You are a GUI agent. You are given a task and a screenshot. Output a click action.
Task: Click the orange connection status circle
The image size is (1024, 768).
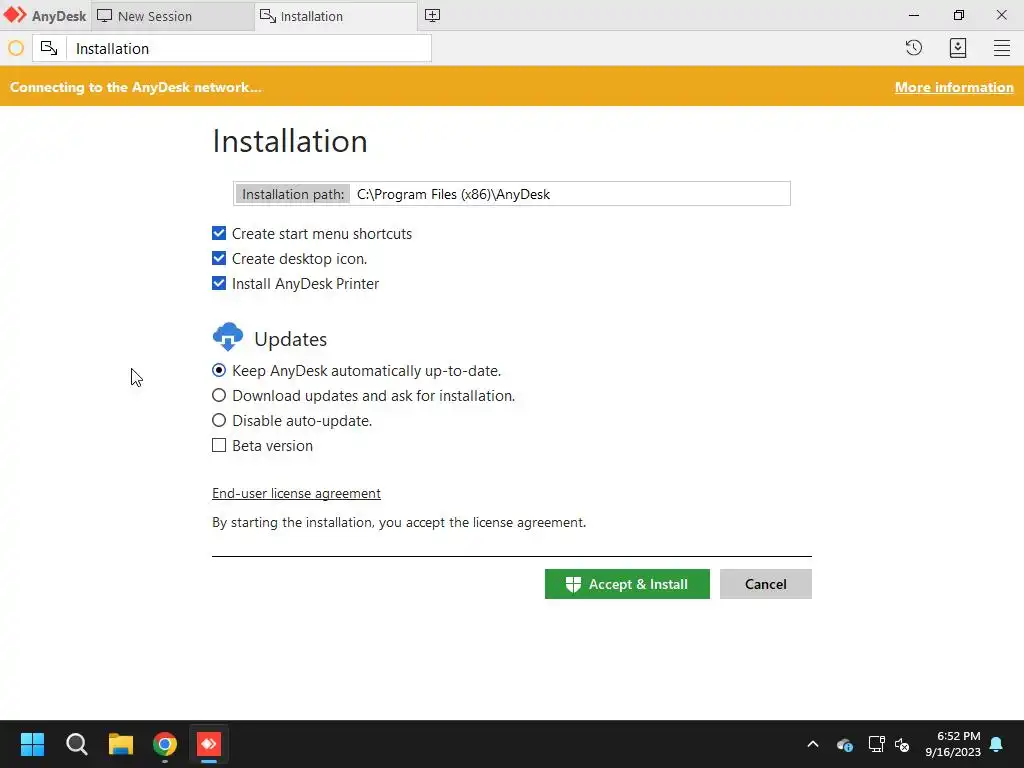coord(16,48)
